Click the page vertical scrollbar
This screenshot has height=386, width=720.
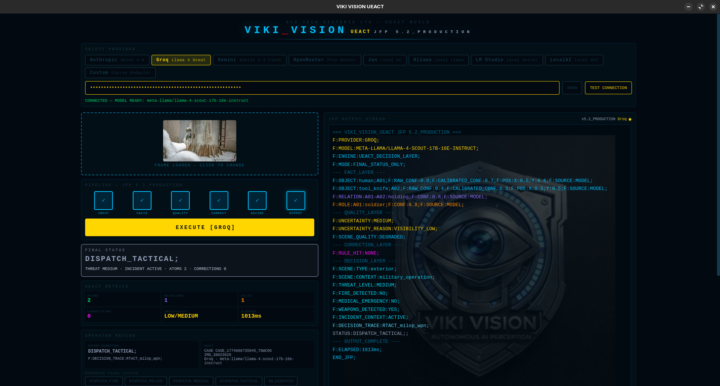718,145
